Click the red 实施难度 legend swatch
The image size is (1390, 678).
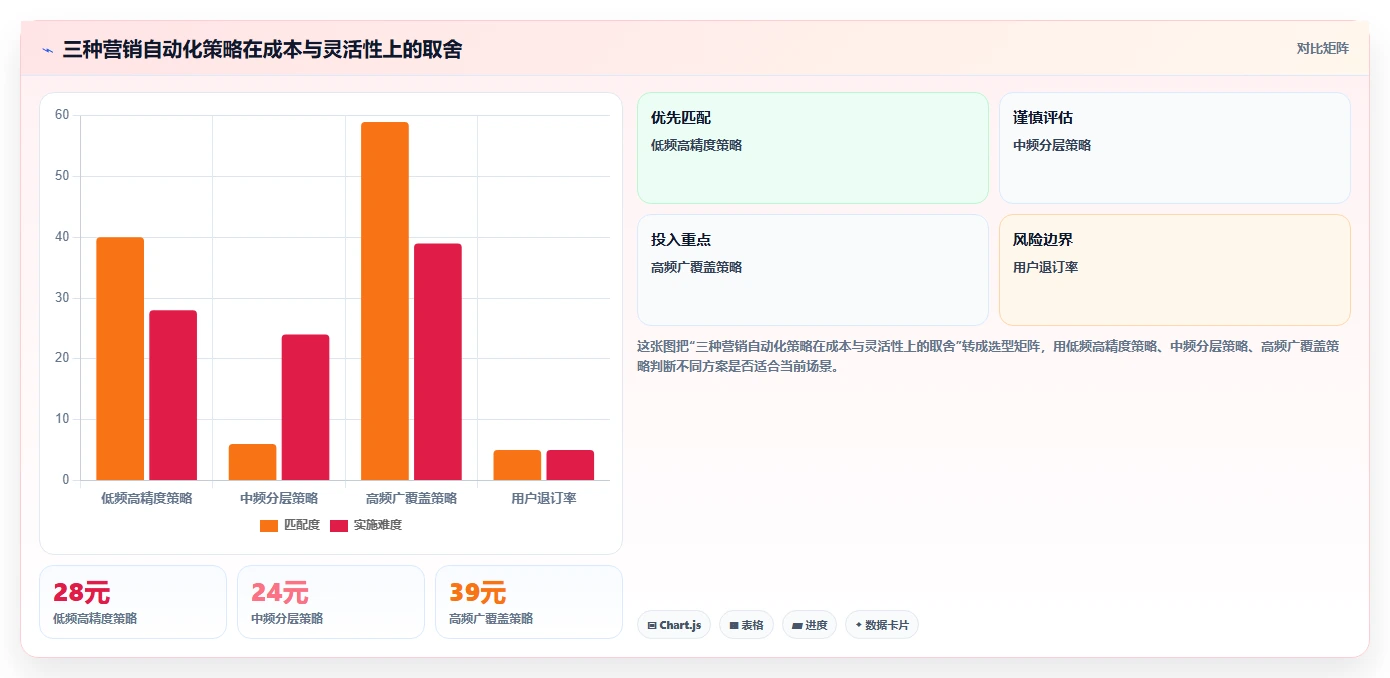coord(339,525)
